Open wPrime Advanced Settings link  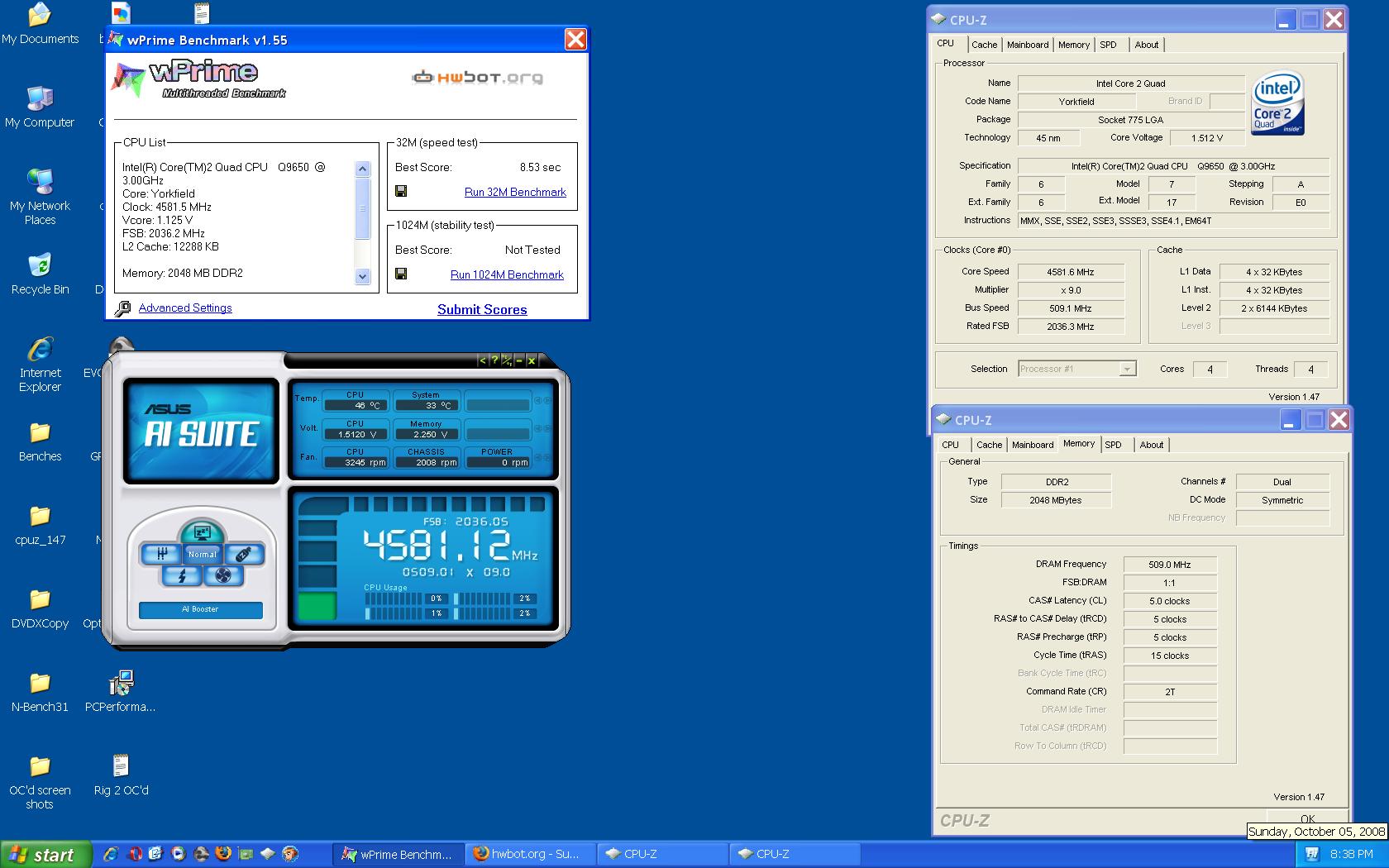(x=185, y=308)
